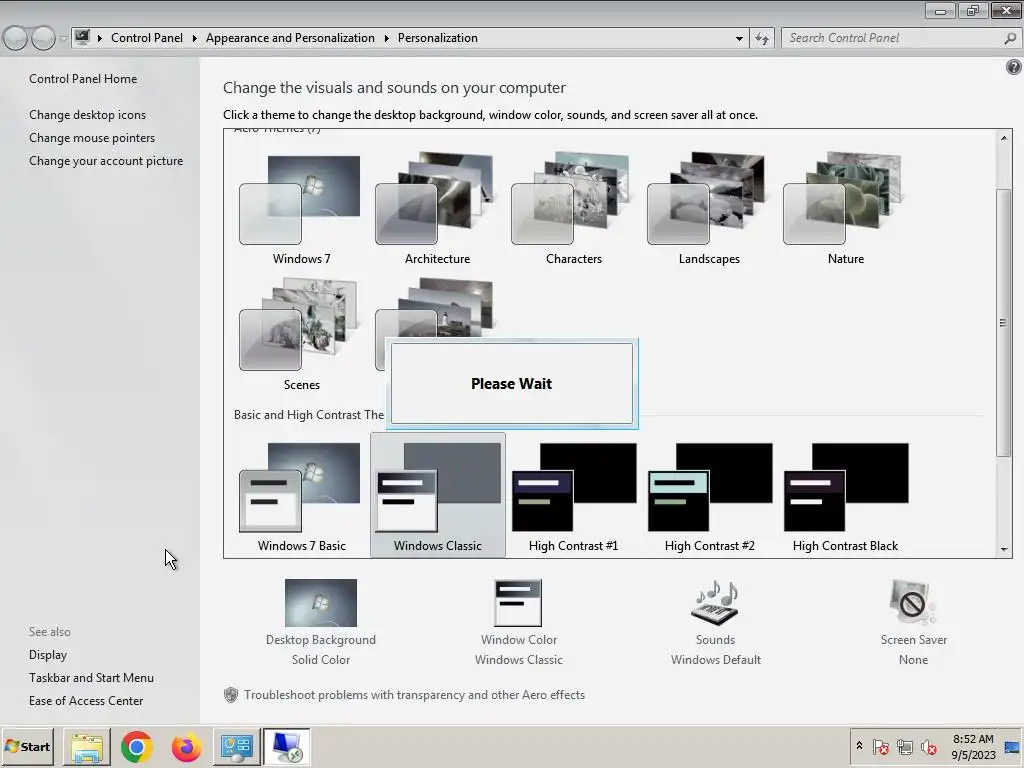
Task: Select the Nature theme
Action: tap(845, 209)
